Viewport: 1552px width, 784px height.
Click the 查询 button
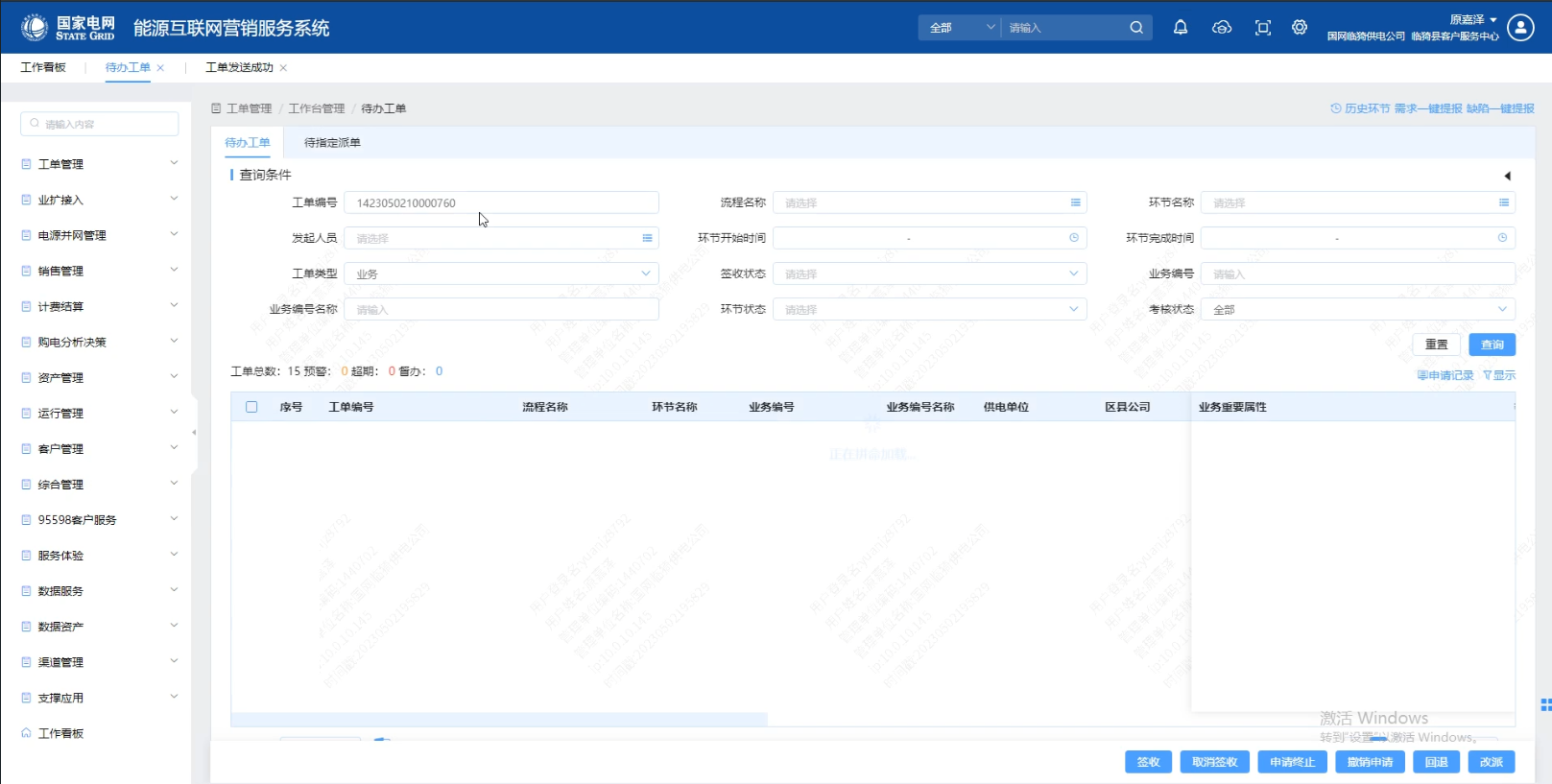click(1492, 344)
